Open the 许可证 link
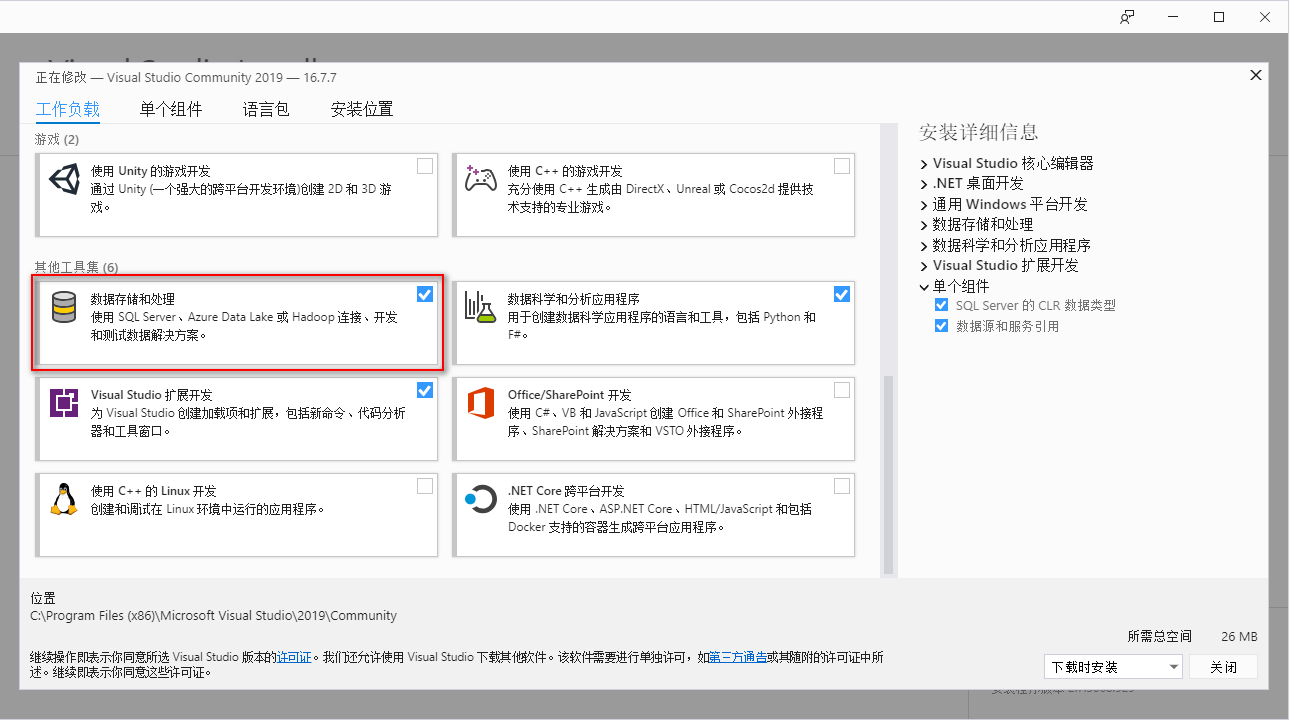Viewport: 1290px width, 720px height. coord(295,658)
